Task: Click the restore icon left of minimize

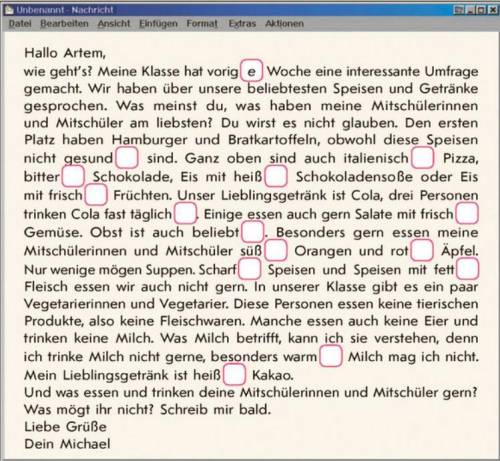Action: 459,10
